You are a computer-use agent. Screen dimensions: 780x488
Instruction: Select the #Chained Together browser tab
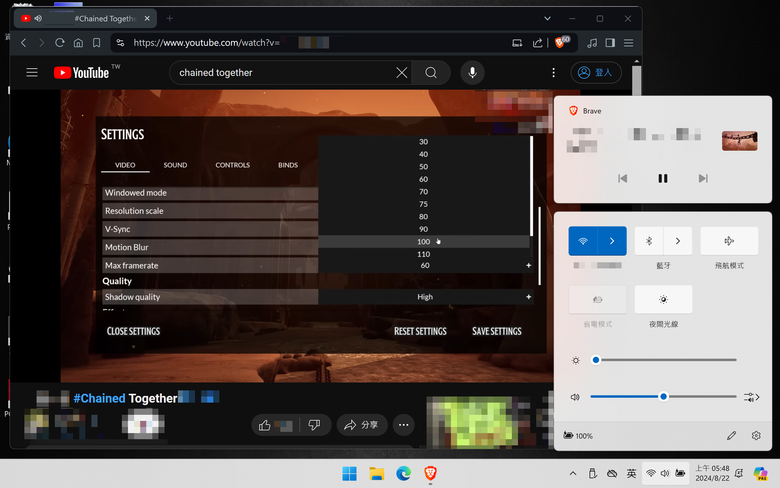click(x=85, y=18)
